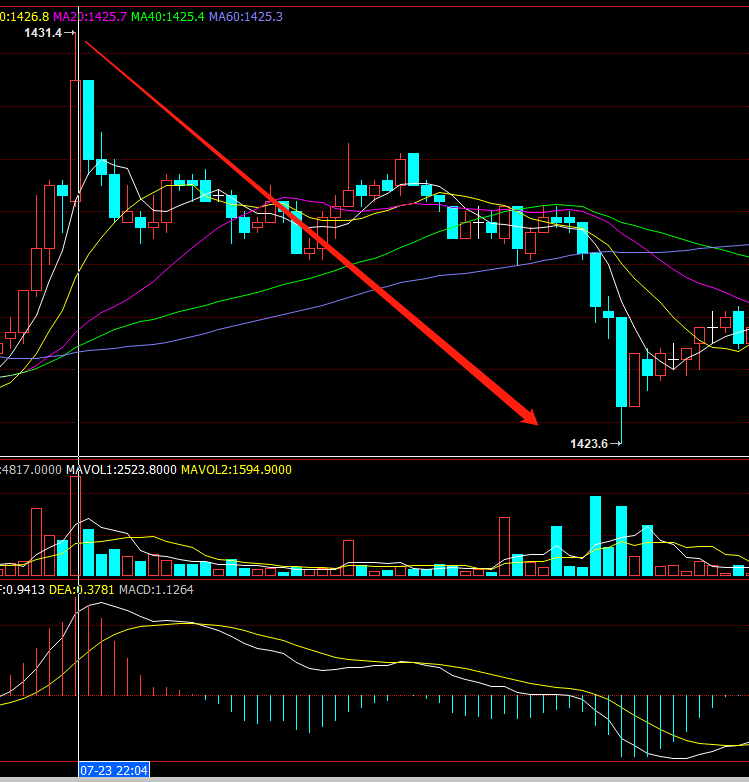749x782 pixels.
Task: Click the 0.9413 DIF value
Action: 22,589
